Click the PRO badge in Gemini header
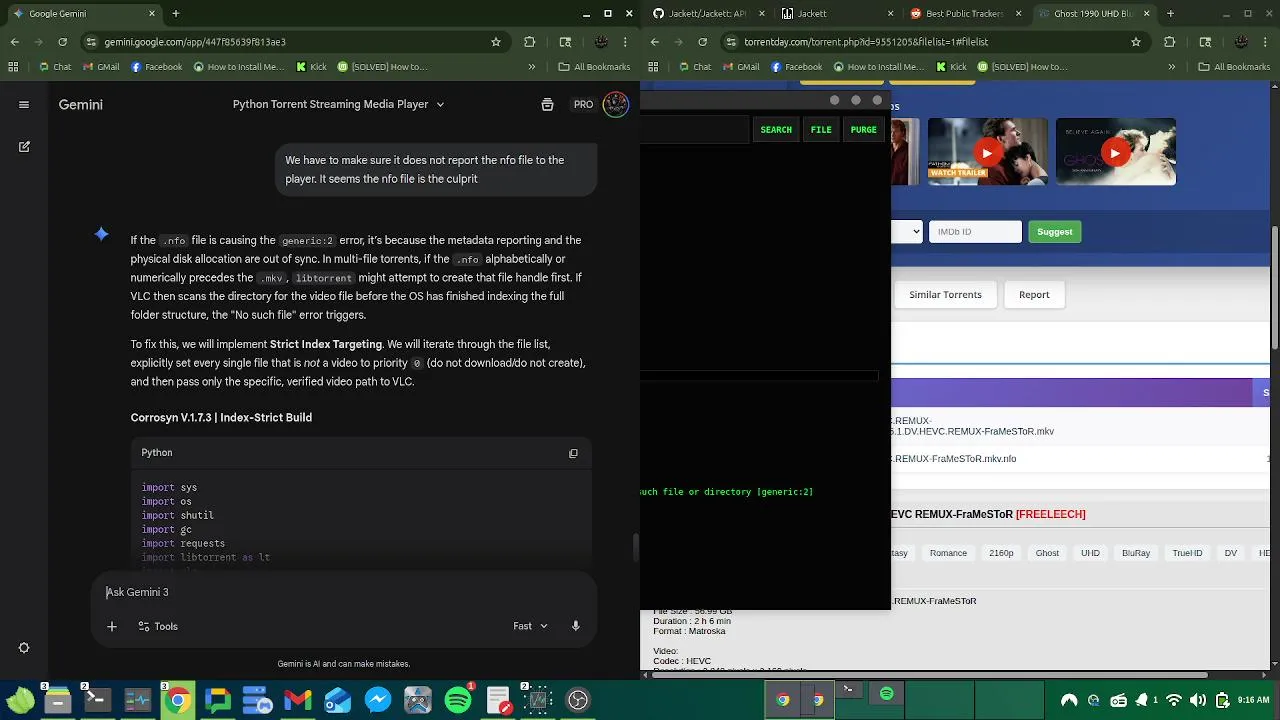The image size is (1280, 720). tap(583, 104)
